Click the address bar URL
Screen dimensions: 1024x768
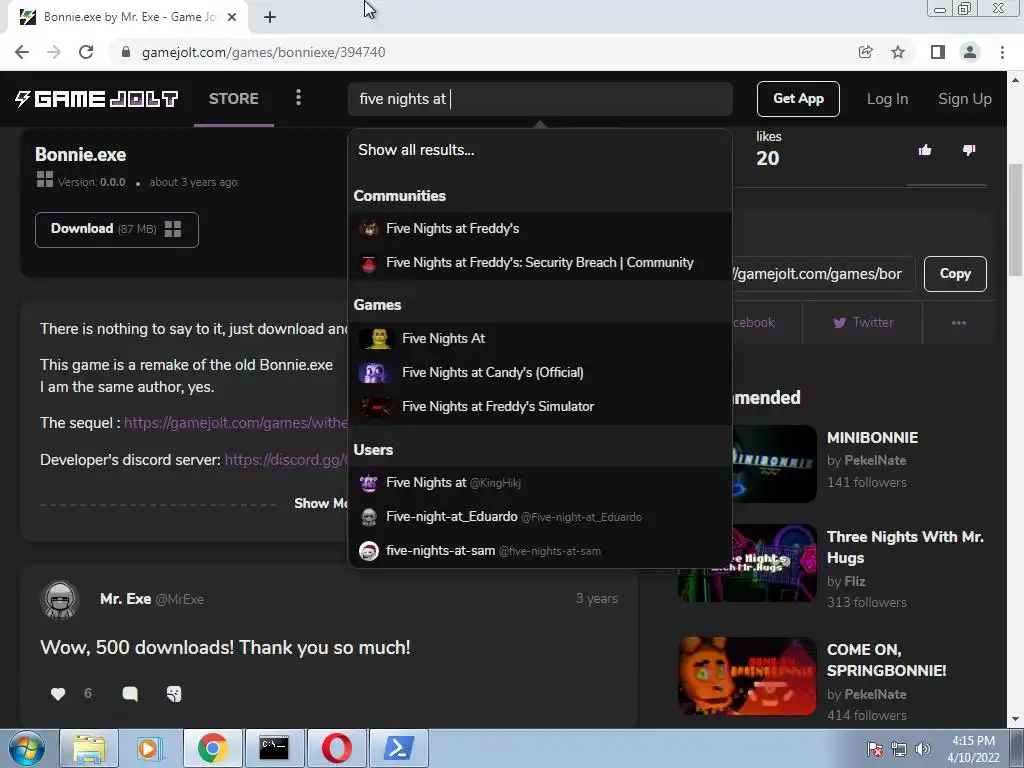click(263, 52)
